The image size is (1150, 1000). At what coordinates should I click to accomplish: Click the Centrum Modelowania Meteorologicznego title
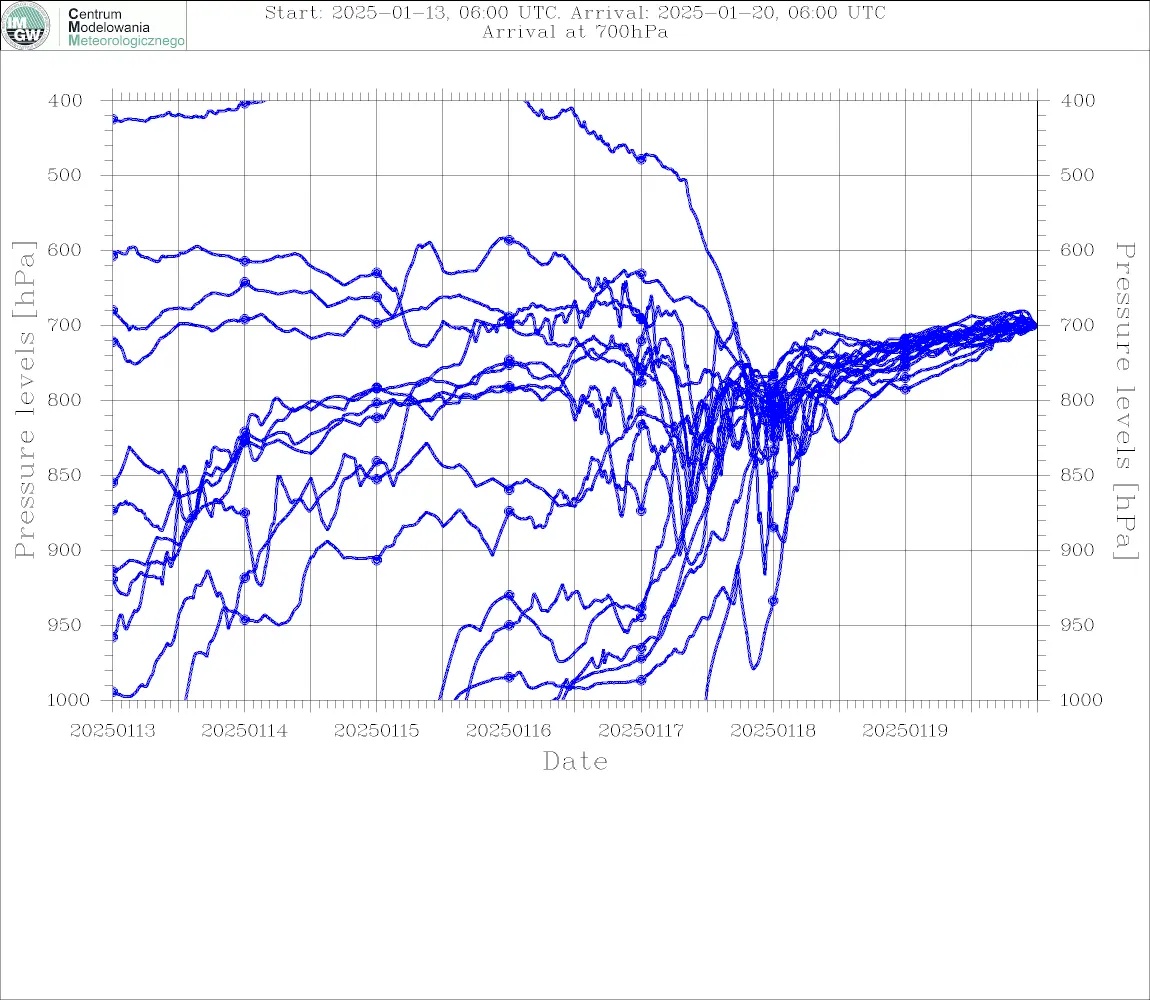tap(125, 27)
